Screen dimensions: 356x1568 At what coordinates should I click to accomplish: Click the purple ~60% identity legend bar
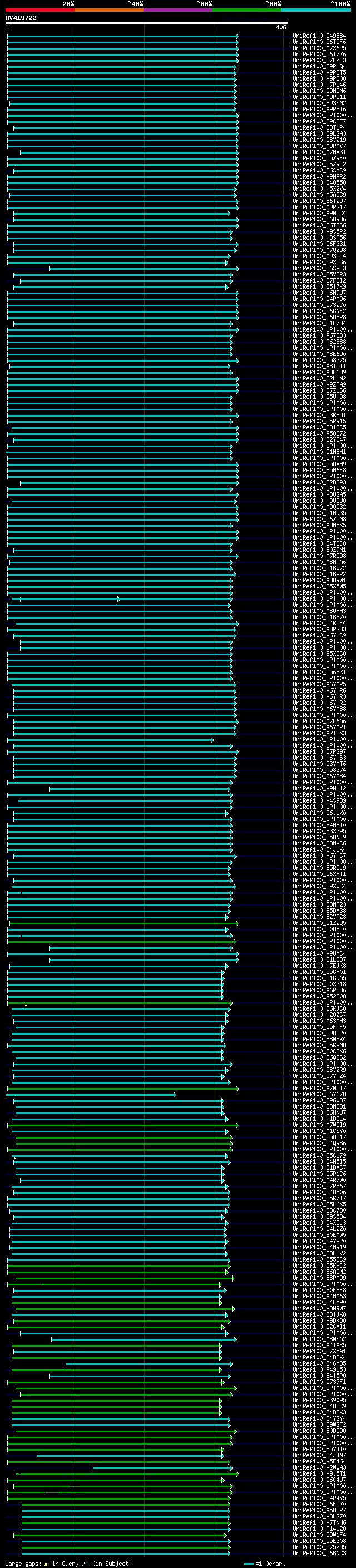pos(179,10)
